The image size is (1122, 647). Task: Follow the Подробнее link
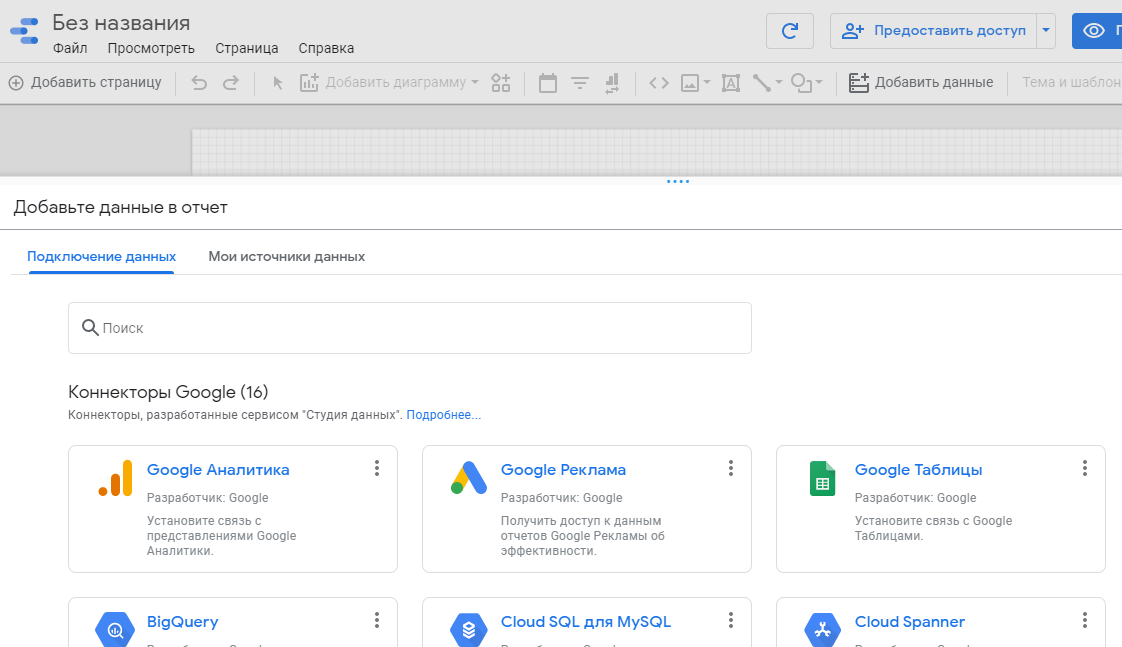coord(444,415)
